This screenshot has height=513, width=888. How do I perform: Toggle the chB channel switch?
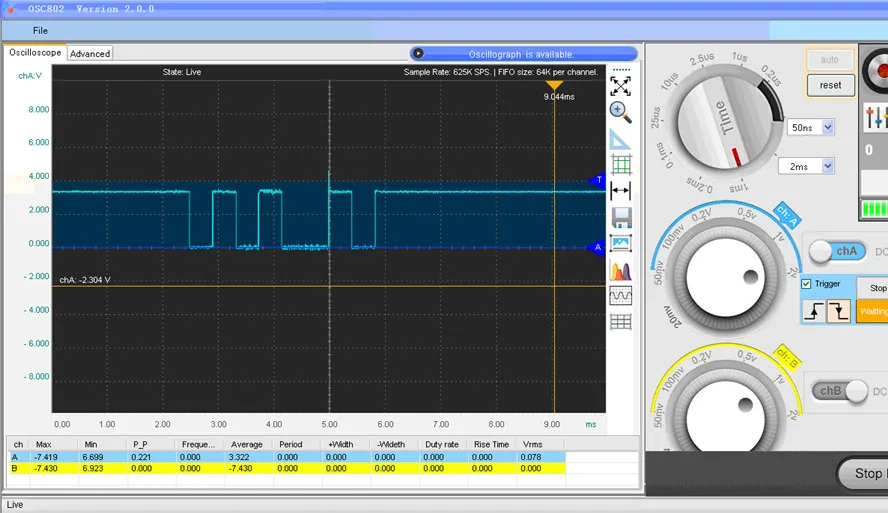point(838,392)
